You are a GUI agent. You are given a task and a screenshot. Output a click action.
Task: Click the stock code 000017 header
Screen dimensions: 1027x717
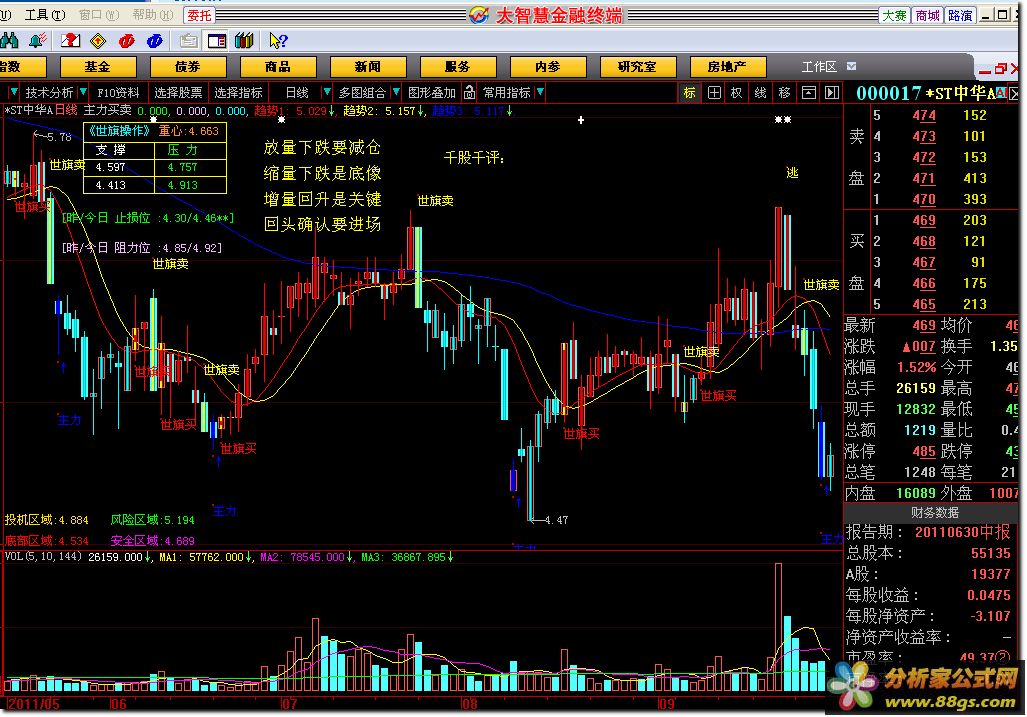pyautogui.click(x=889, y=93)
